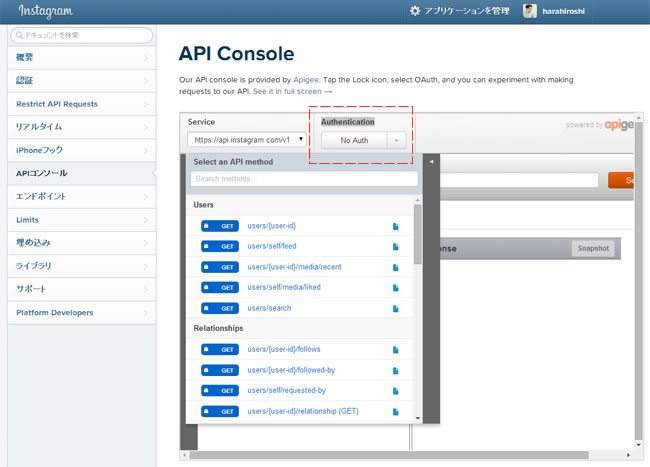Open Restrict API Requests in sidebar

(82, 104)
